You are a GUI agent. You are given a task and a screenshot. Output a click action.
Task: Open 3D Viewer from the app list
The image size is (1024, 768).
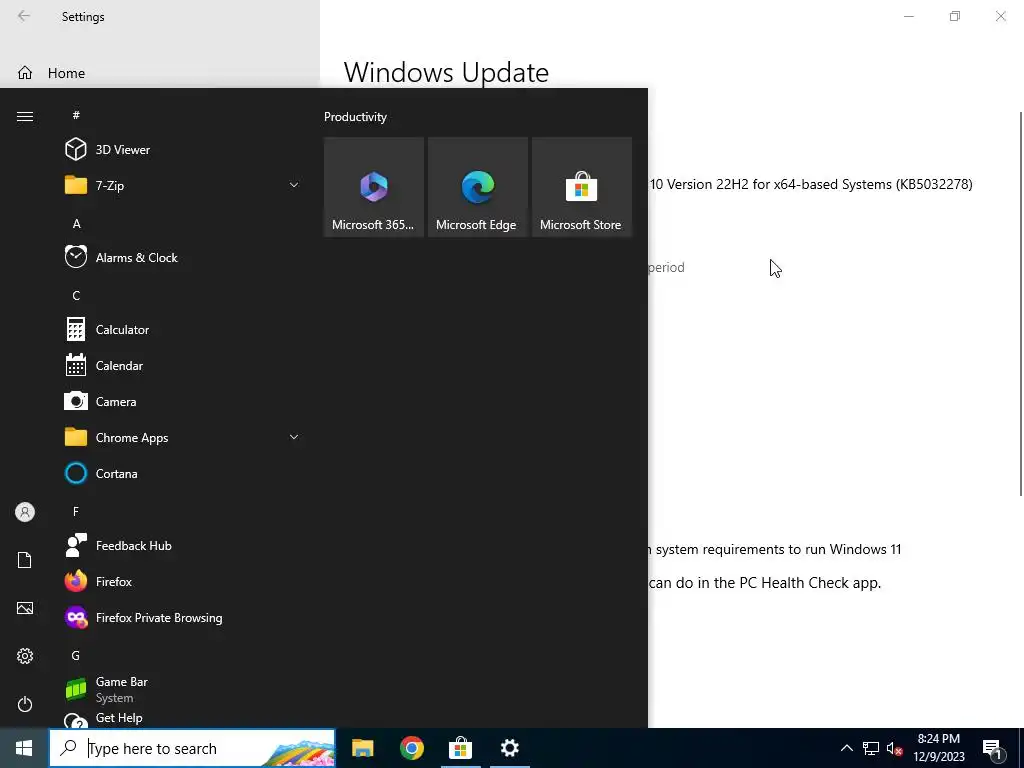point(183,150)
